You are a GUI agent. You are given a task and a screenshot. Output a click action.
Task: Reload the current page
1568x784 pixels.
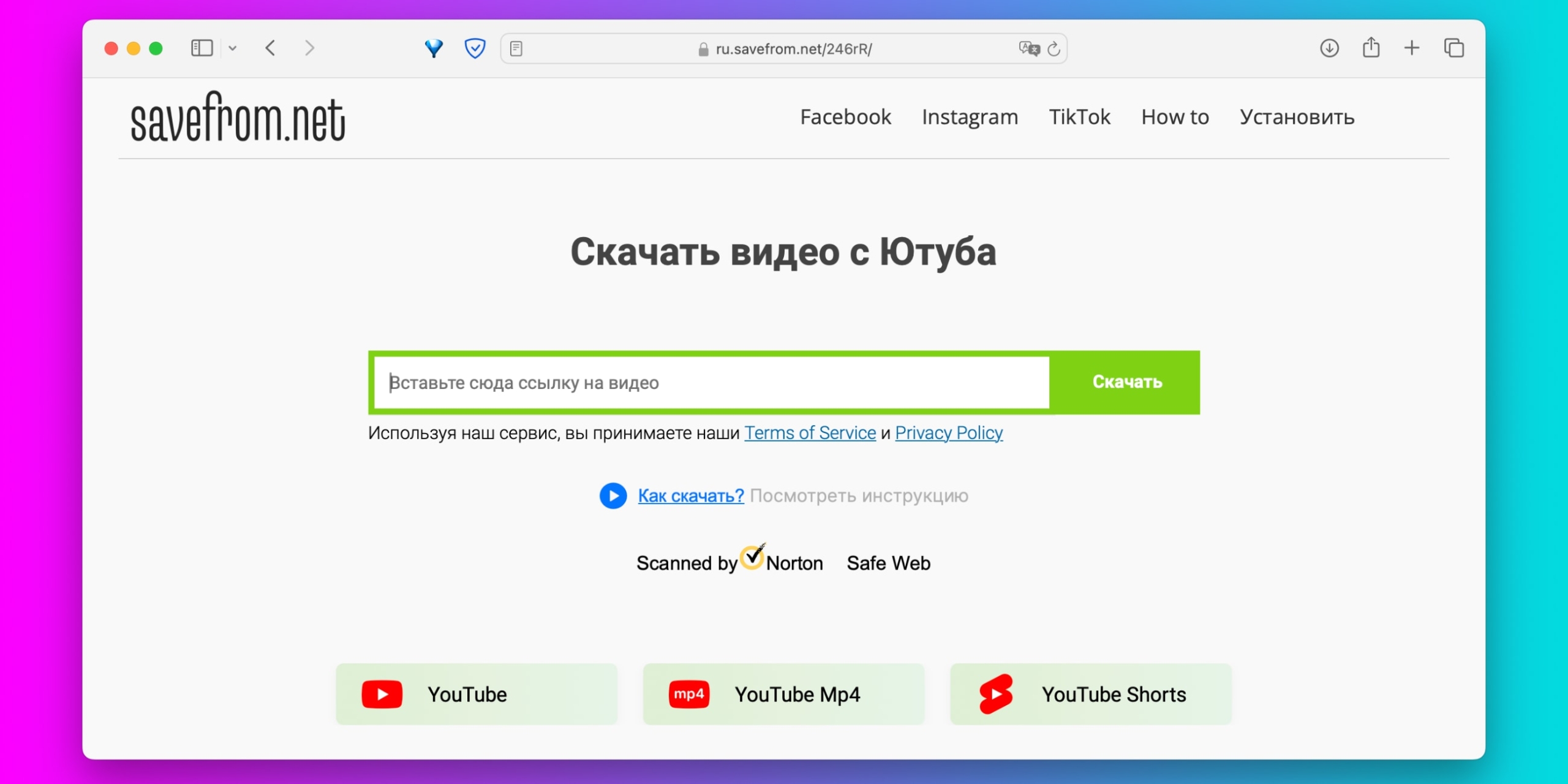1053,48
